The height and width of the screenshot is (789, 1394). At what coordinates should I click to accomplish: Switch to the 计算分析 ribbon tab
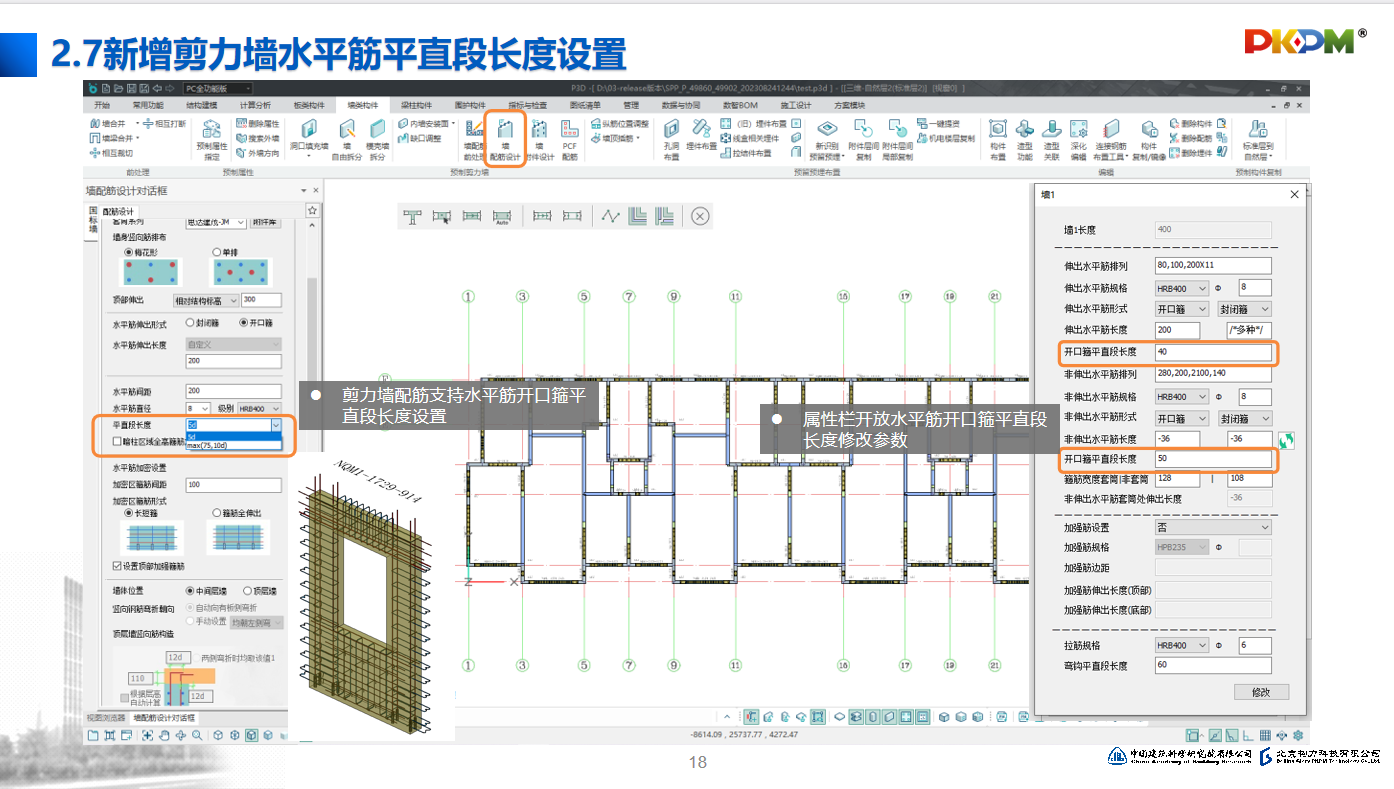pos(254,105)
